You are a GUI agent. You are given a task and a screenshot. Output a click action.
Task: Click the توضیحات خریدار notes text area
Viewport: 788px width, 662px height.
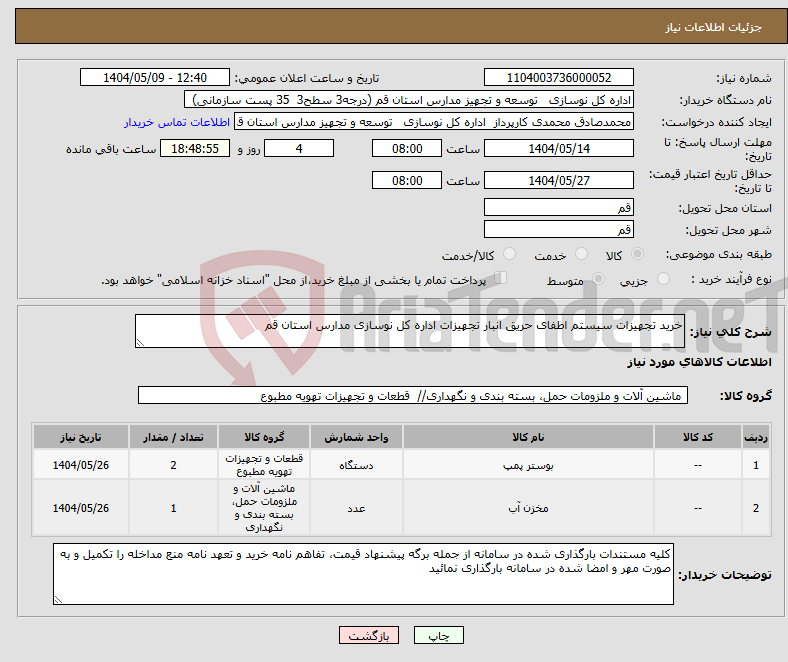[x=363, y=574]
